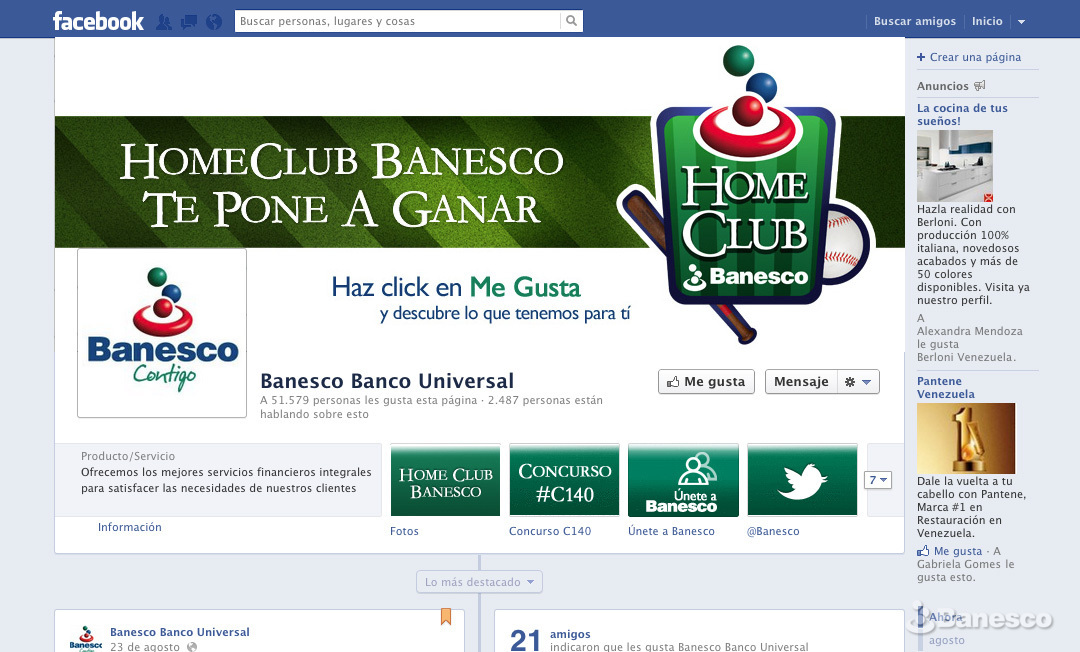Open the notifications globe icon
Screen dimensions: 1080x652
214,21
